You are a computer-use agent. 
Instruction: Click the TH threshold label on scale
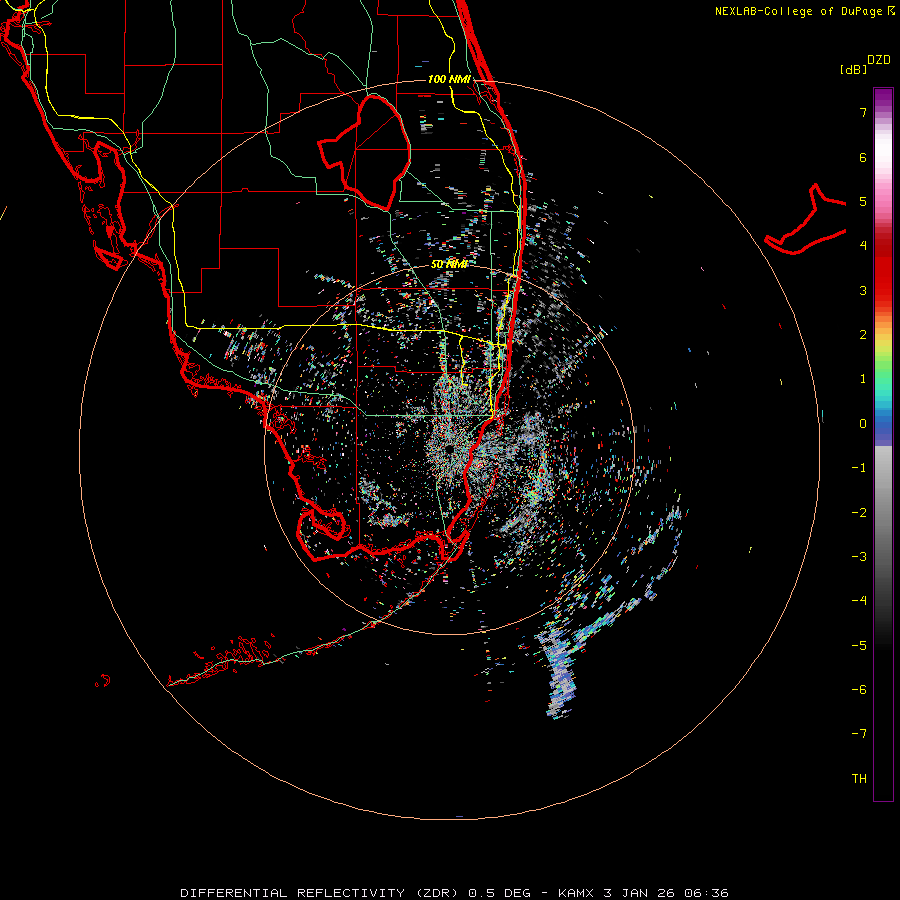[x=859, y=778]
